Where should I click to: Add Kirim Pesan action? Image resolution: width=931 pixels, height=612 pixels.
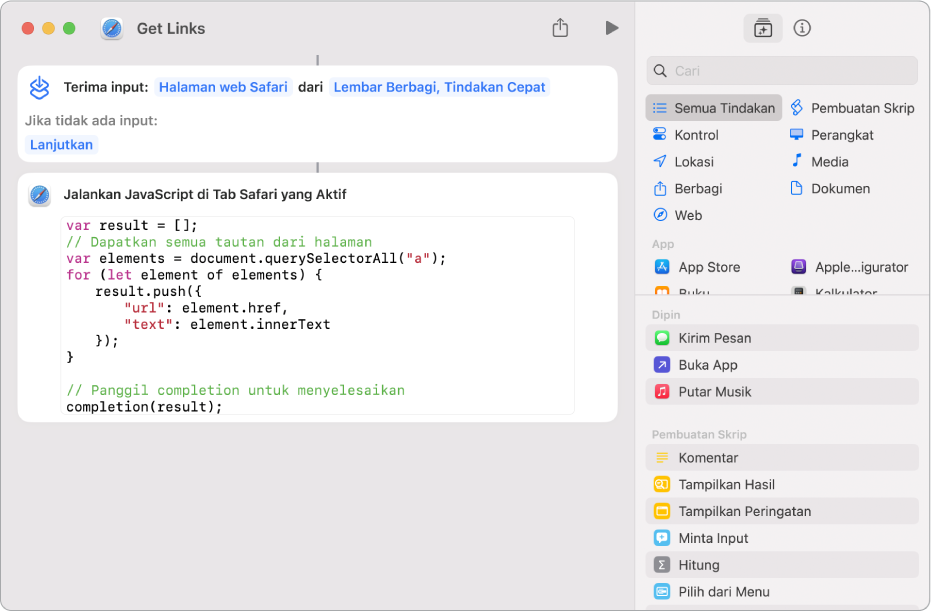coord(782,338)
